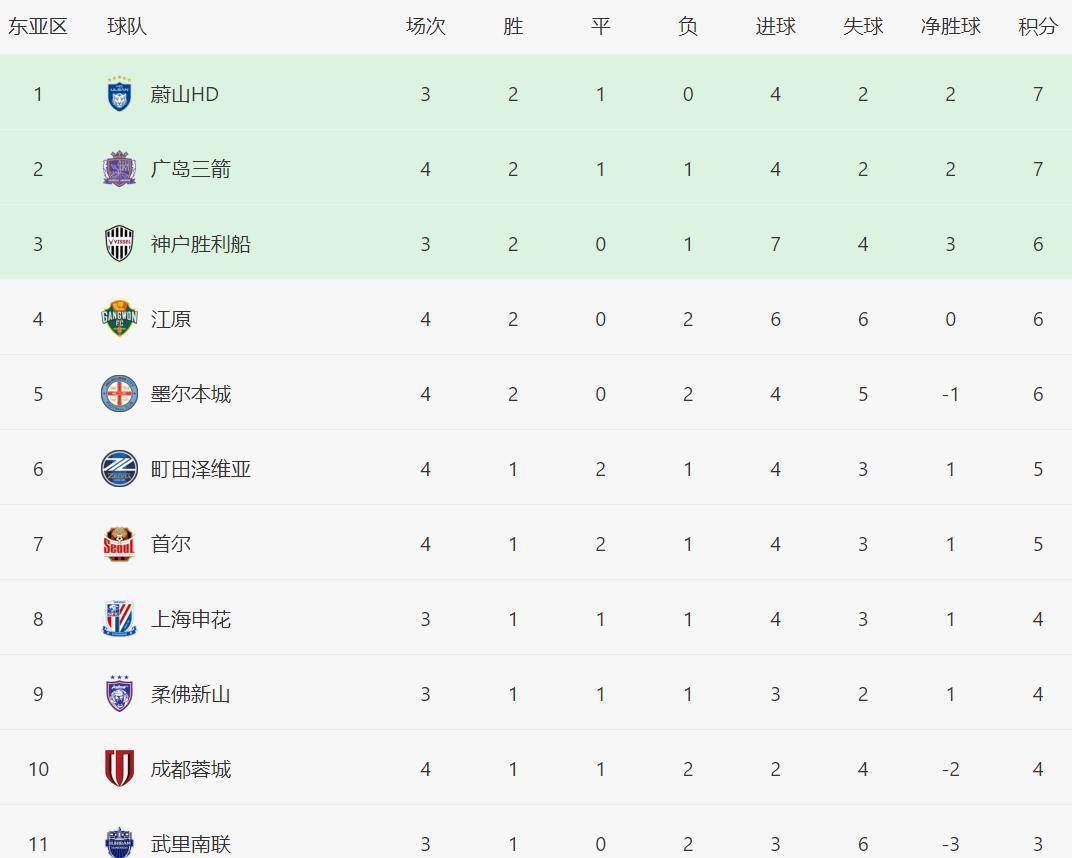
Task: Click the 广岛三箭 purple team logo
Action: [119, 169]
